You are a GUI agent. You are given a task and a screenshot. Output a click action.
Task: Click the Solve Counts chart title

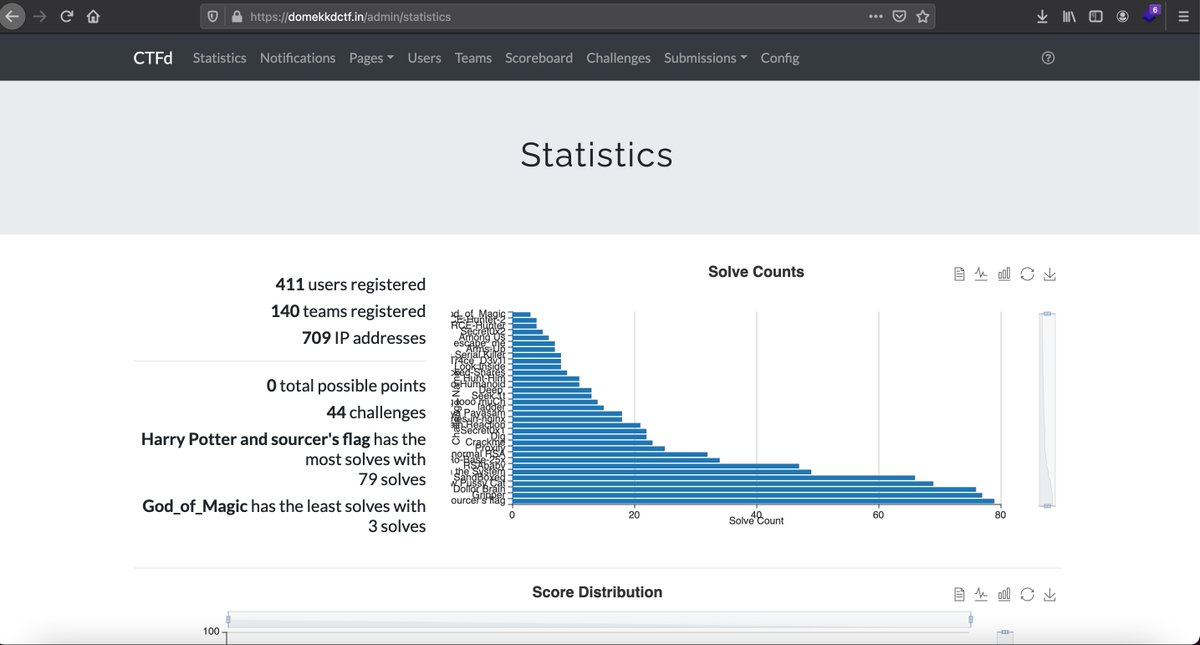(756, 272)
